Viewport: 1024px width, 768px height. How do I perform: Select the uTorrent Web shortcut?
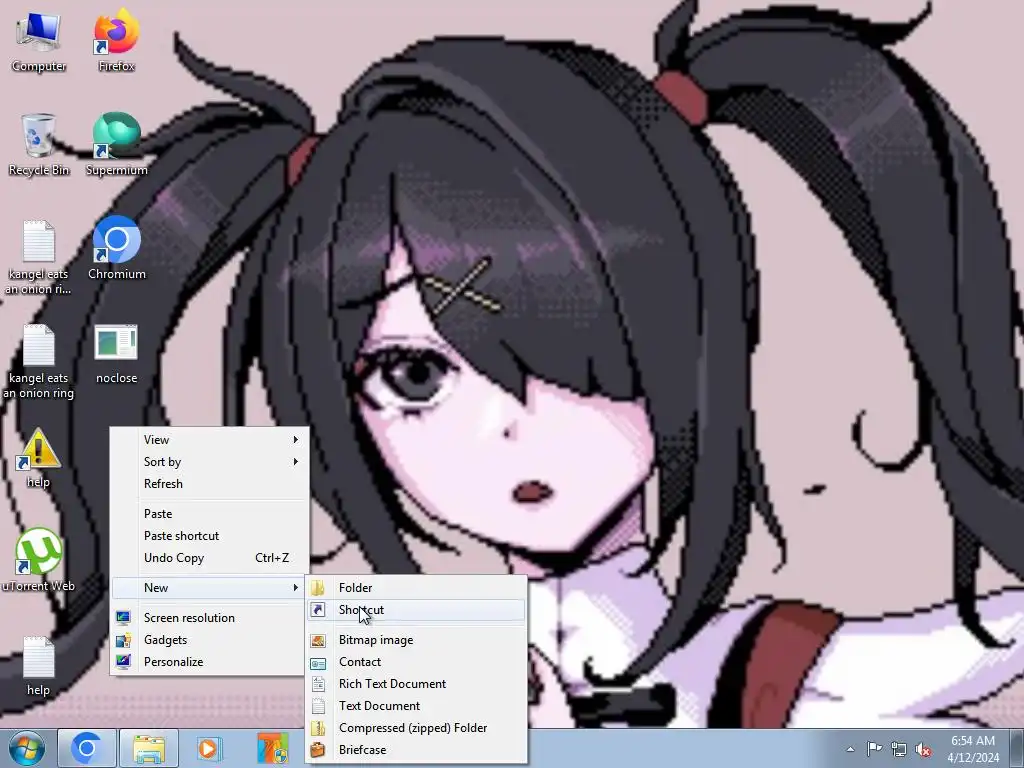click(x=39, y=560)
